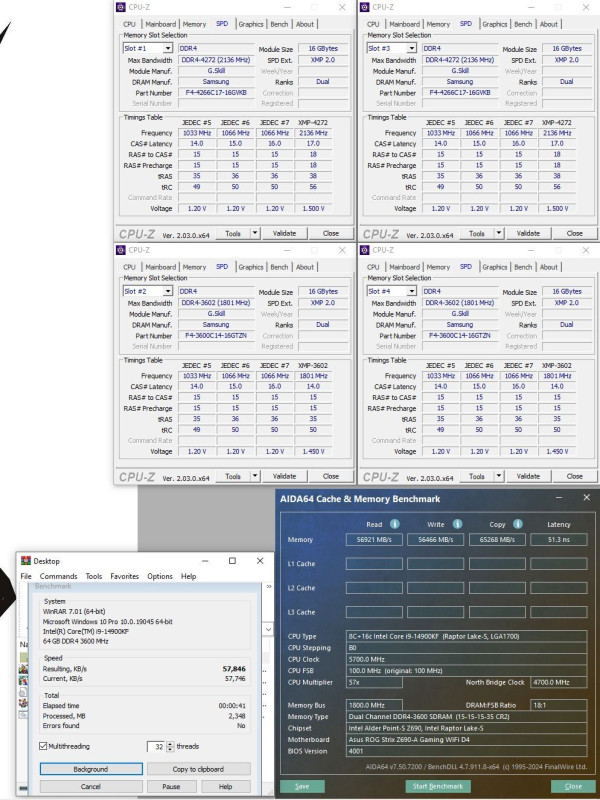The image size is (600, 800).
Task: Open the Bench tab in Slot #1 CPU-Z window
Action: pos(279,24)
